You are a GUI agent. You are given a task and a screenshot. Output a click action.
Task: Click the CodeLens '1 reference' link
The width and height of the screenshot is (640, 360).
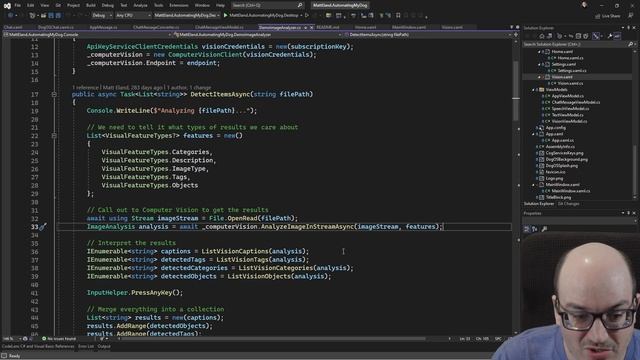(x=85, y=87)
